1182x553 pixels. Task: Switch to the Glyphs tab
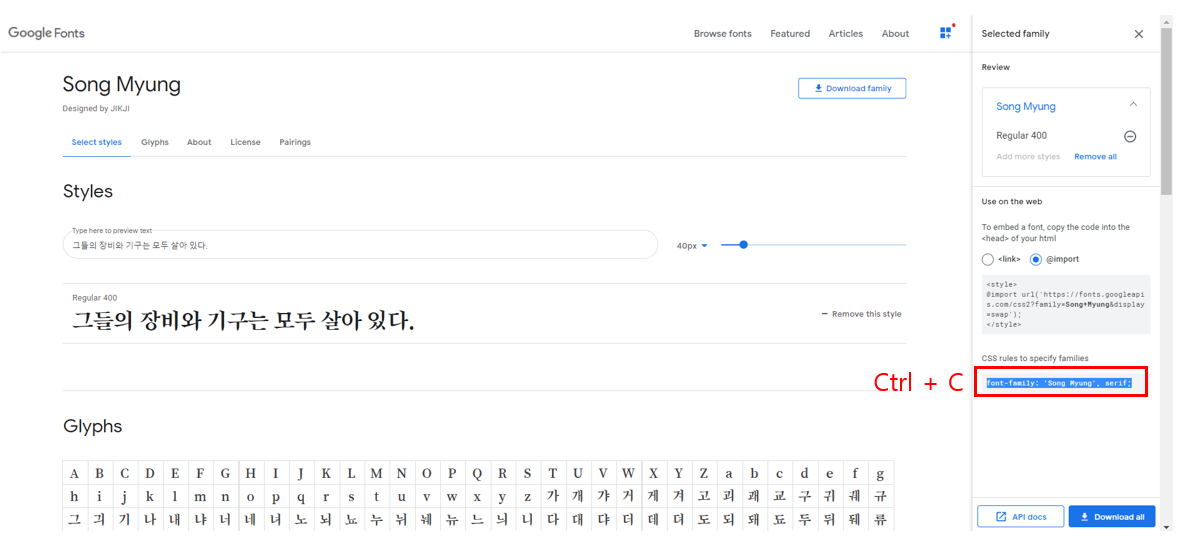tap(155, 142)
